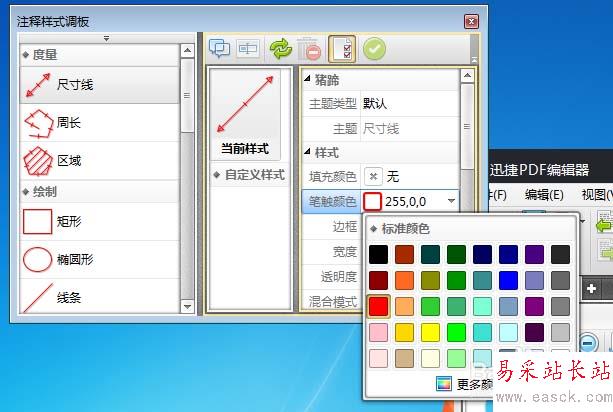Screen dimensions: 613x412
Task: Click the rename style toolbar icon
Action: [x=248, y=48]
